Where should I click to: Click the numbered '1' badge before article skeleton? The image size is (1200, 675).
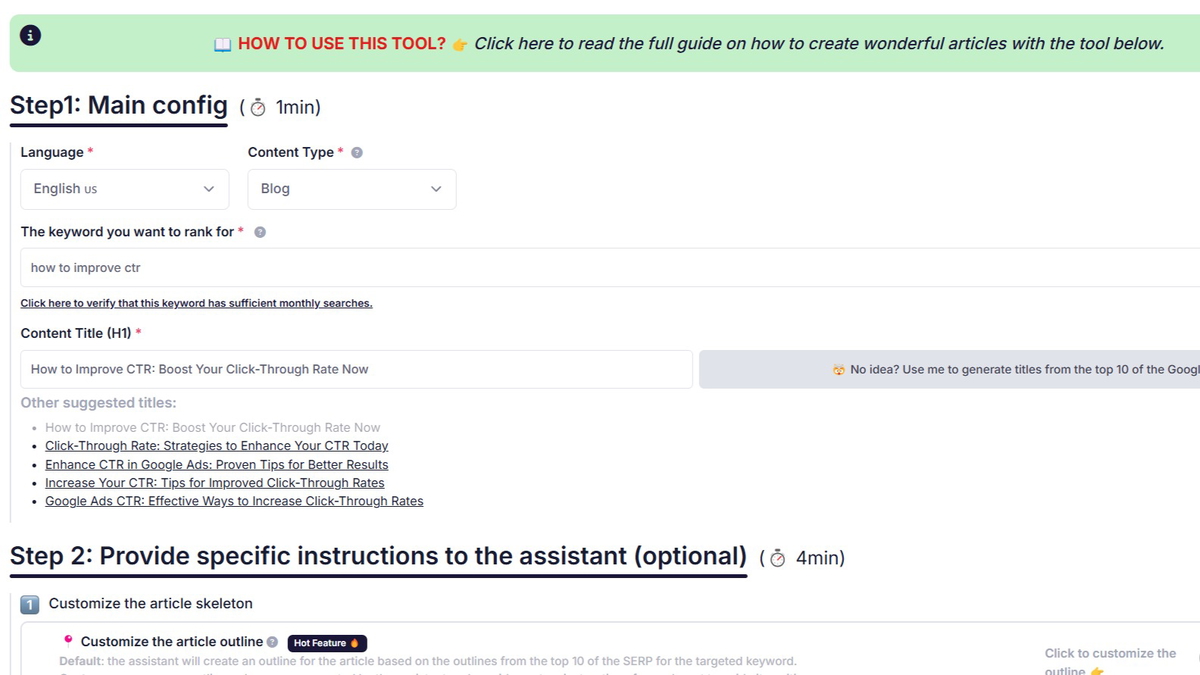(x=29, y=604)
